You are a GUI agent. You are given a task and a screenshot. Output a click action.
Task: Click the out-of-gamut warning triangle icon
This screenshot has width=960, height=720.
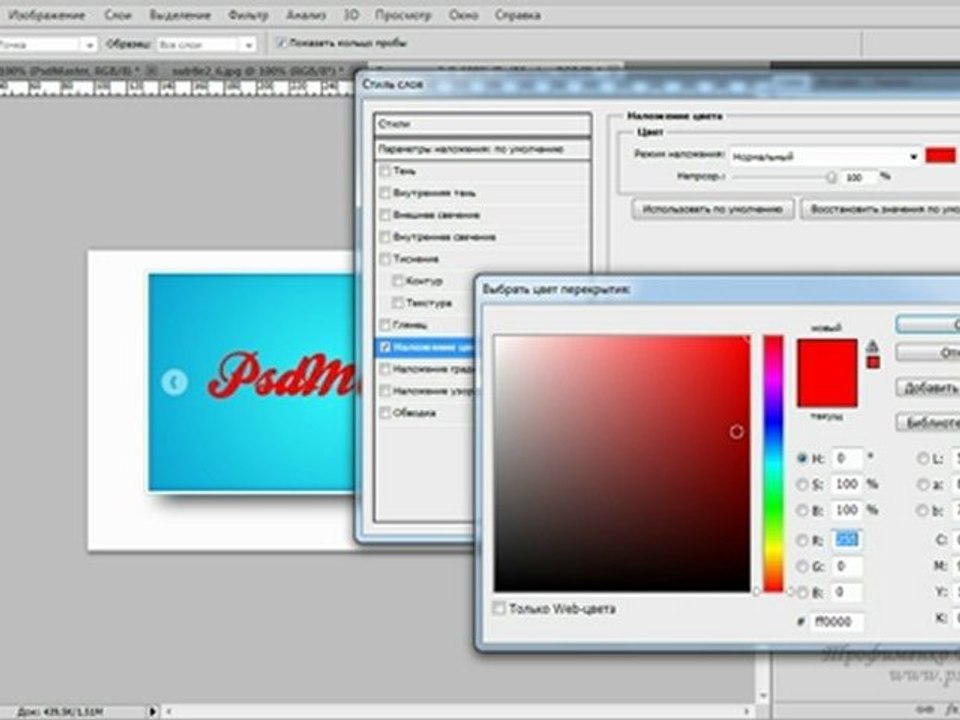tap(873, 346)
